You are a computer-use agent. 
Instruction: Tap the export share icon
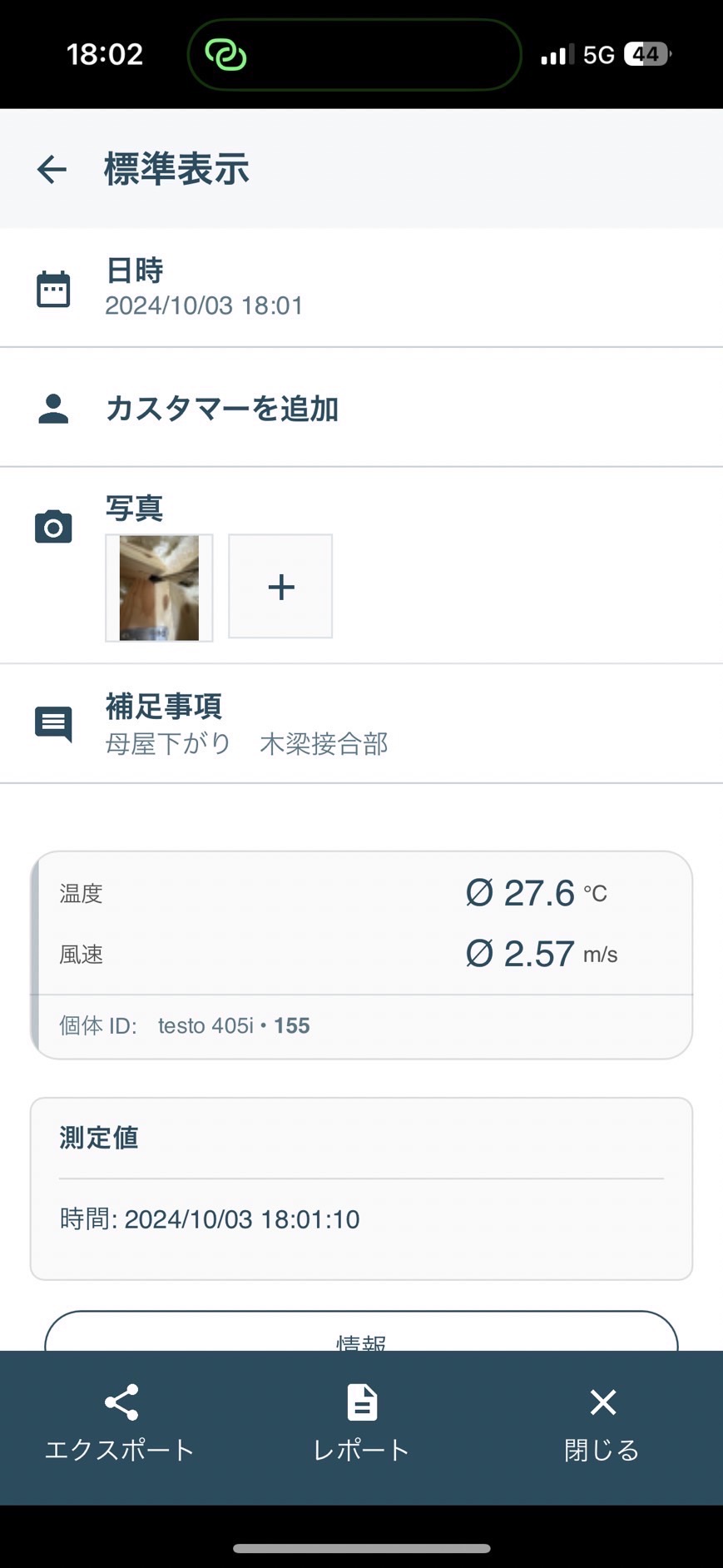121,1403
